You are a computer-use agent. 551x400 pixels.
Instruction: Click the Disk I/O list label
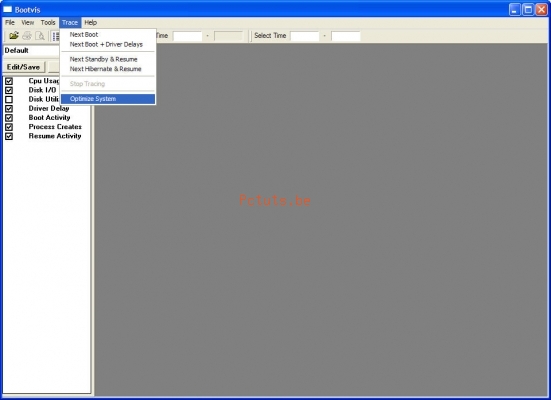pyautogui.click(x=42, y=90)
